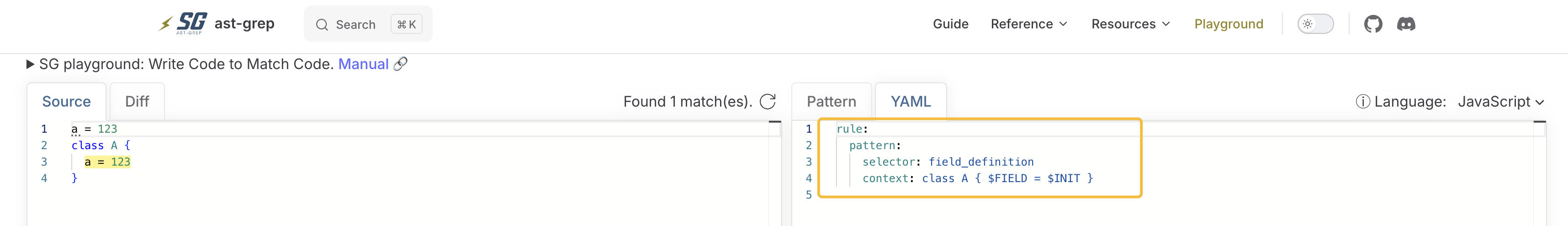Open the Resources dropdown menu

click(1130, 24)
